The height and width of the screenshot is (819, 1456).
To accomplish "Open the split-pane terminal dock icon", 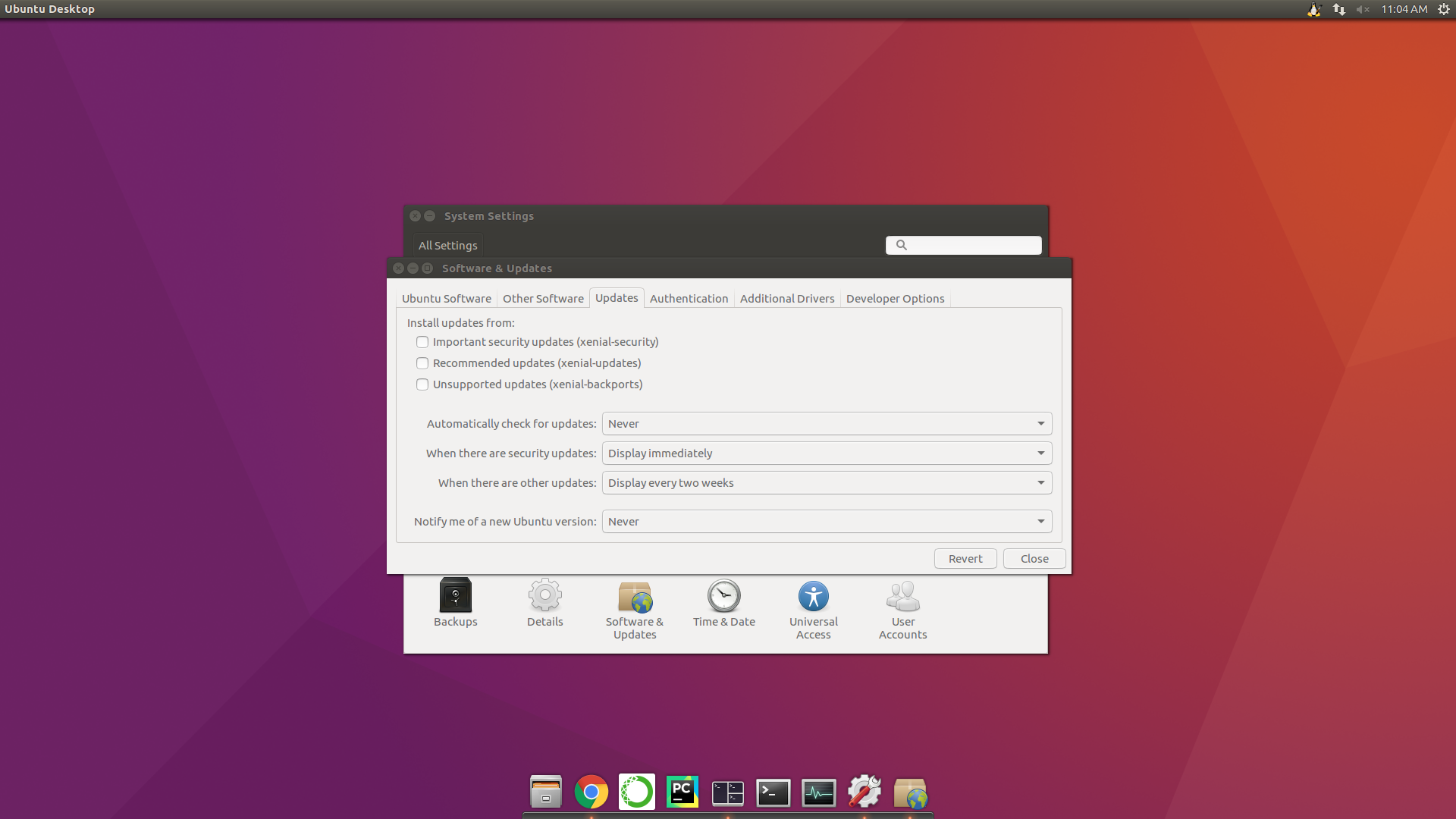I will pos(728,792).
